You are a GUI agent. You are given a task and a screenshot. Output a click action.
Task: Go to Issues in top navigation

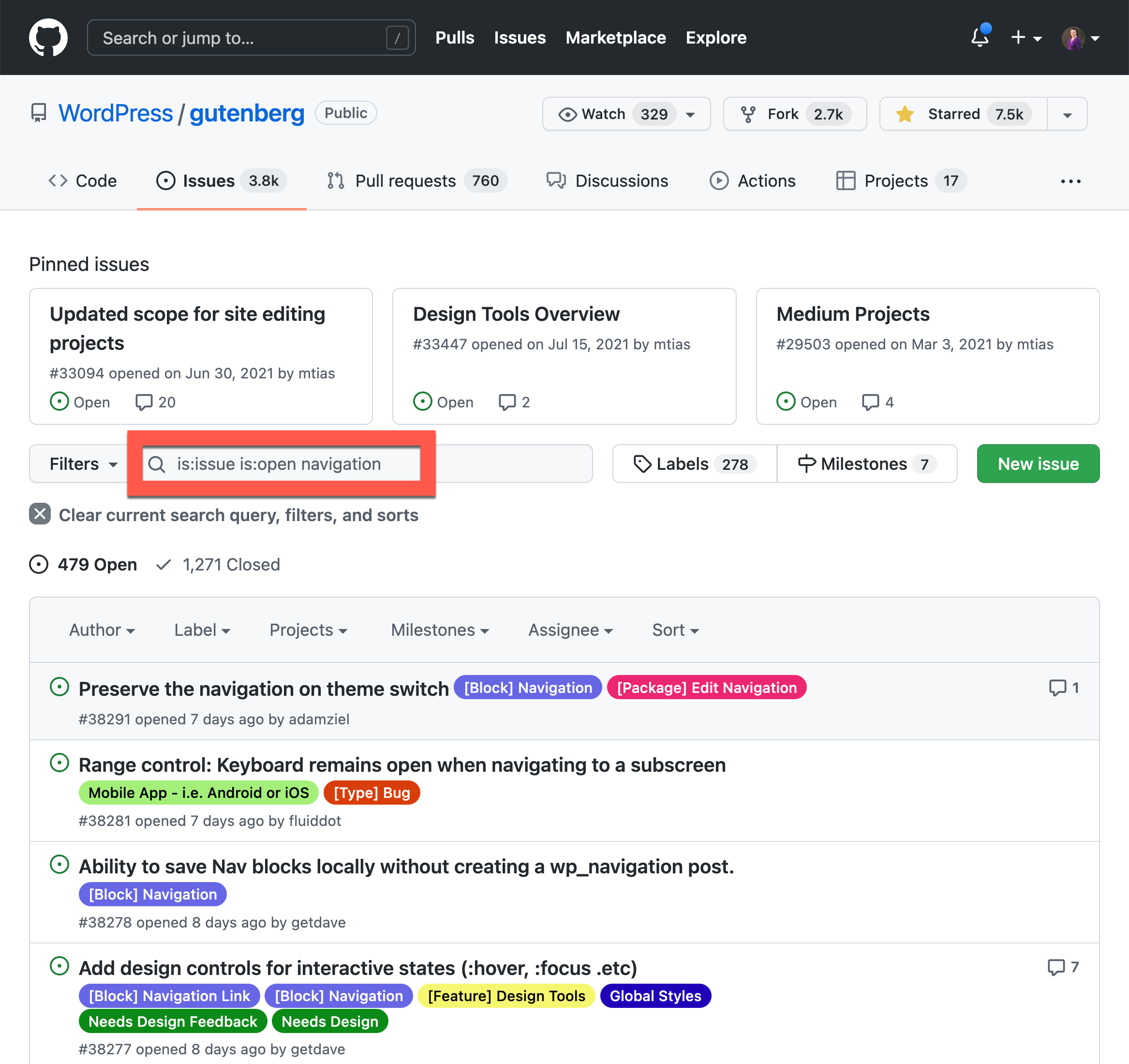(x=520, y=37)
